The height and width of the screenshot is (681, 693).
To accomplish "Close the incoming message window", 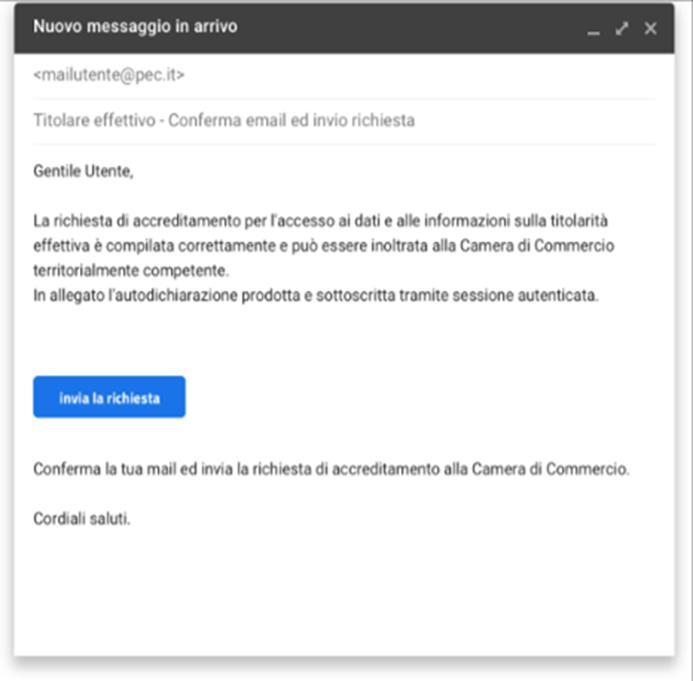I will pyautogui.click(x=650, y=29).
